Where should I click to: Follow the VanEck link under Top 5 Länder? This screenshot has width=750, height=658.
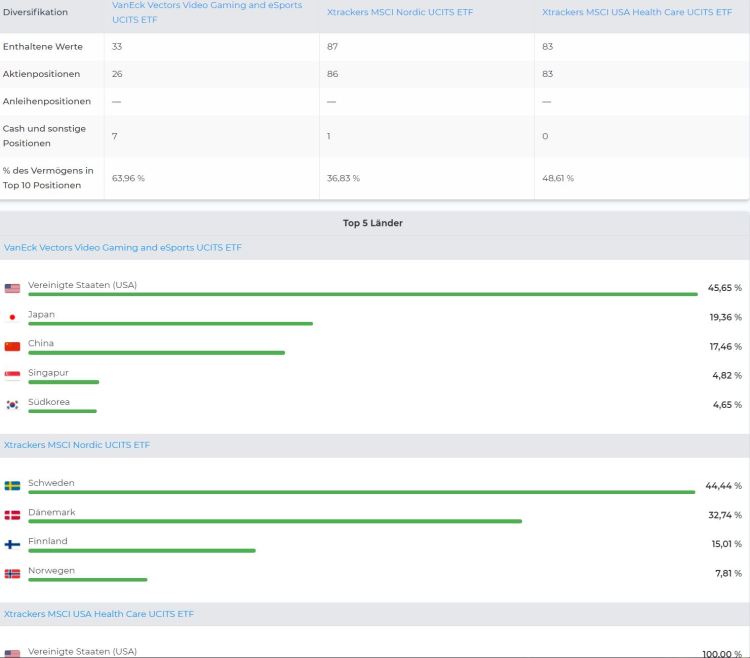[122, 247]
